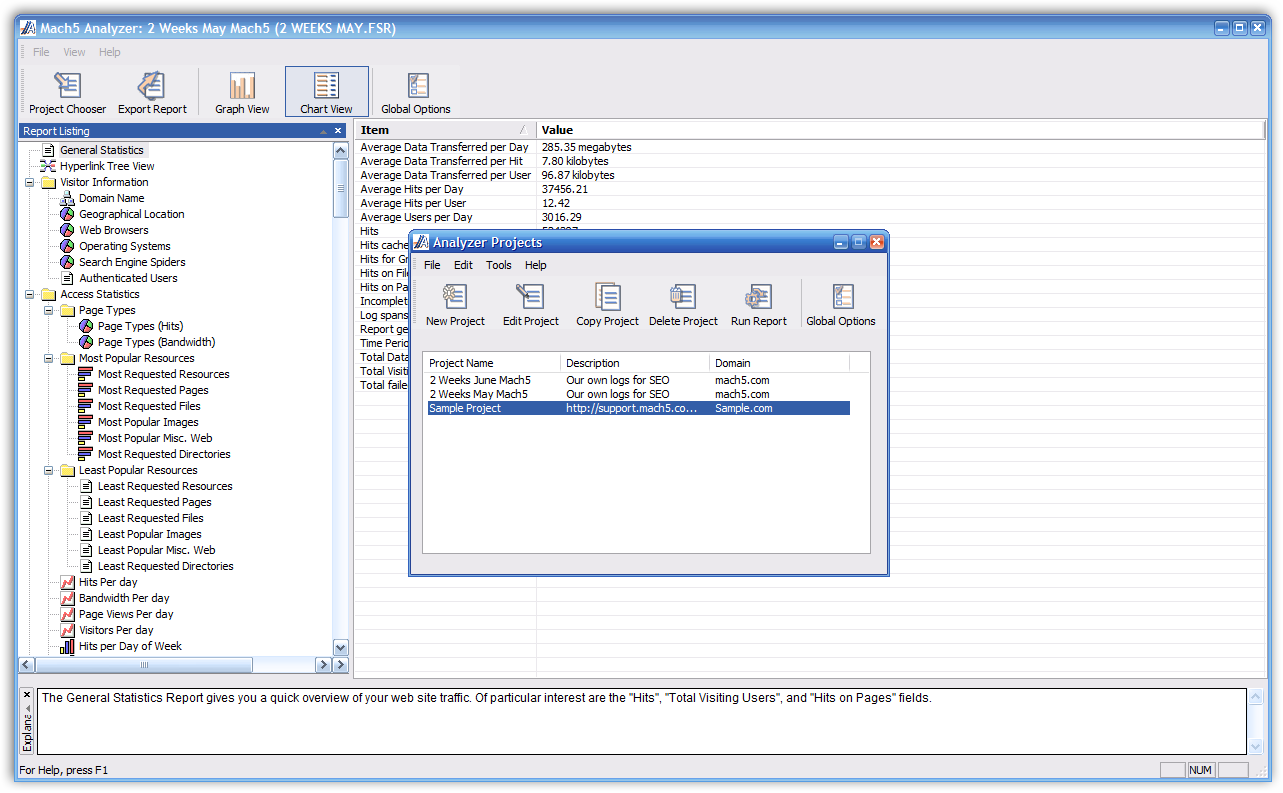Screen dimensions: 1283x793
Task: Open Page Views Per day report
Action: point(126,614)
